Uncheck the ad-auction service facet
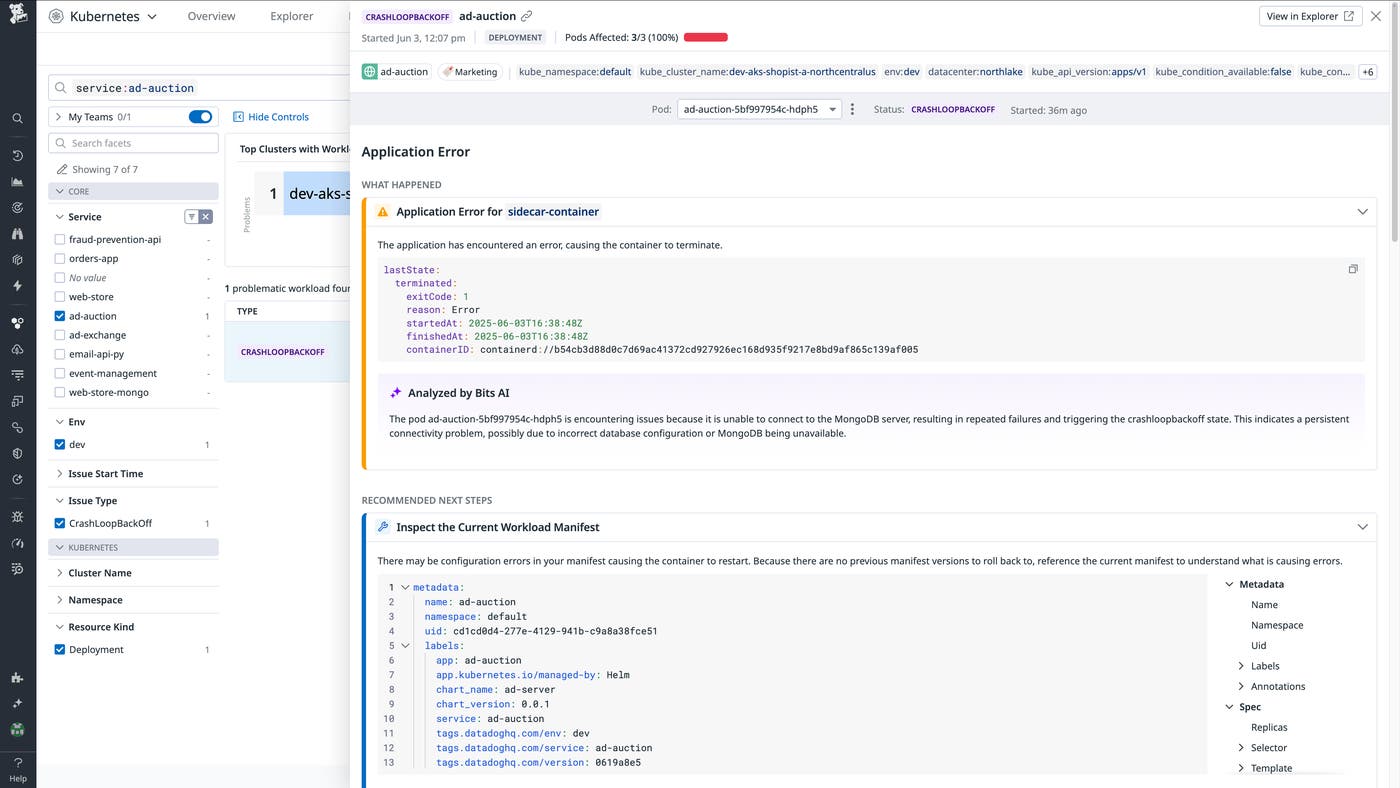The height and width of the screenshot is (788, 1400). point(59,315)
